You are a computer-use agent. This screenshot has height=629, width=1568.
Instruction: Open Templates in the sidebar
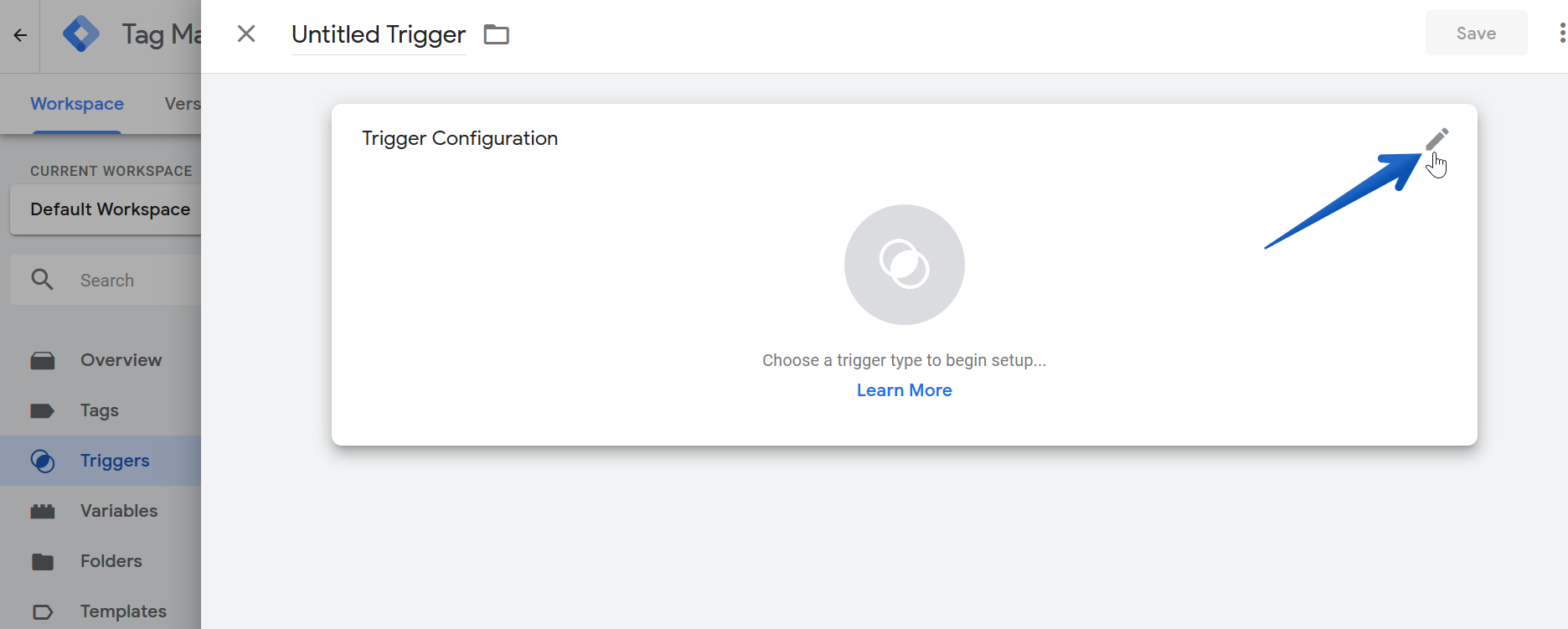point(101,611)
